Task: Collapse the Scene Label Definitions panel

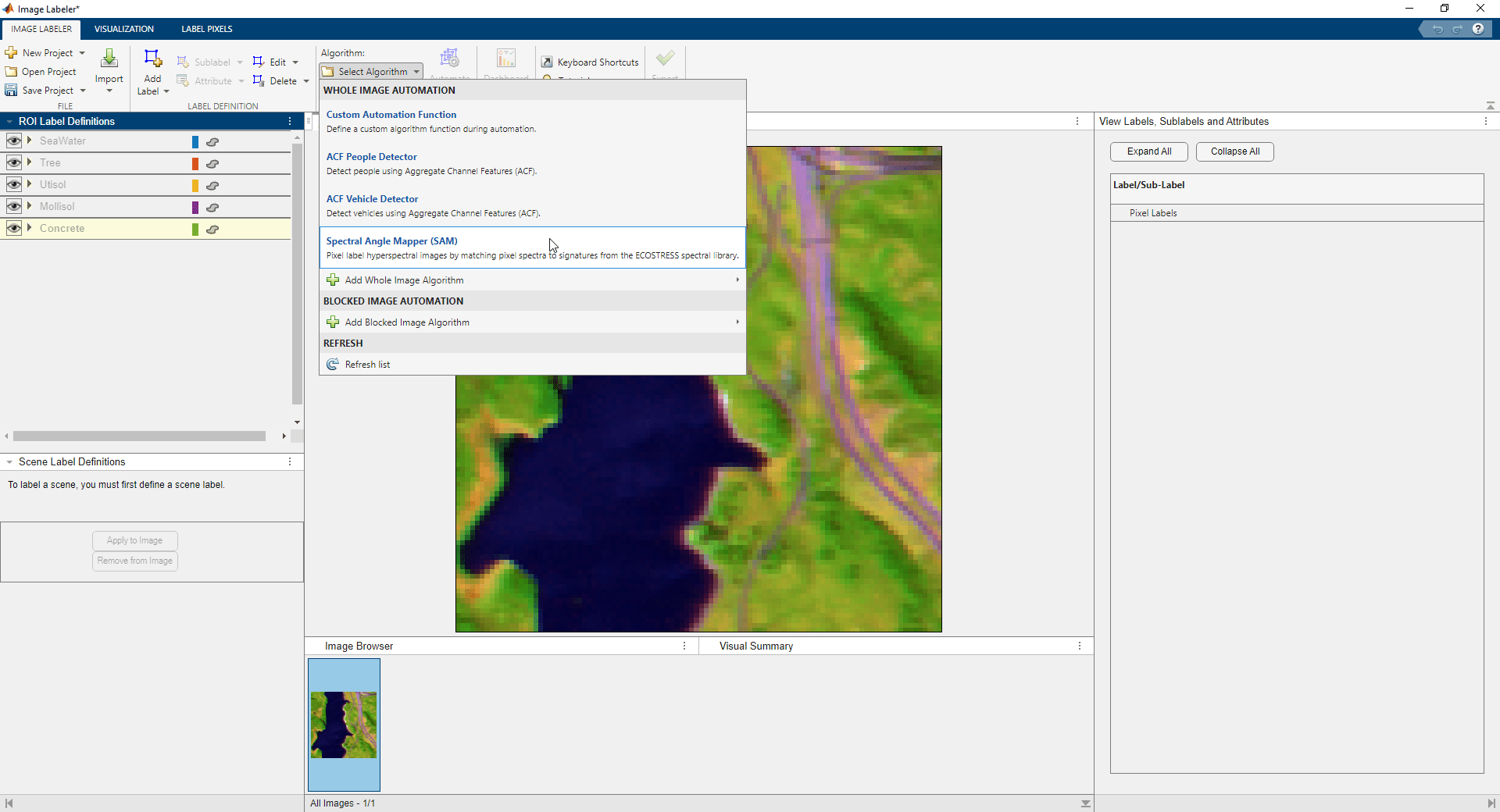Action: point(9,461)
